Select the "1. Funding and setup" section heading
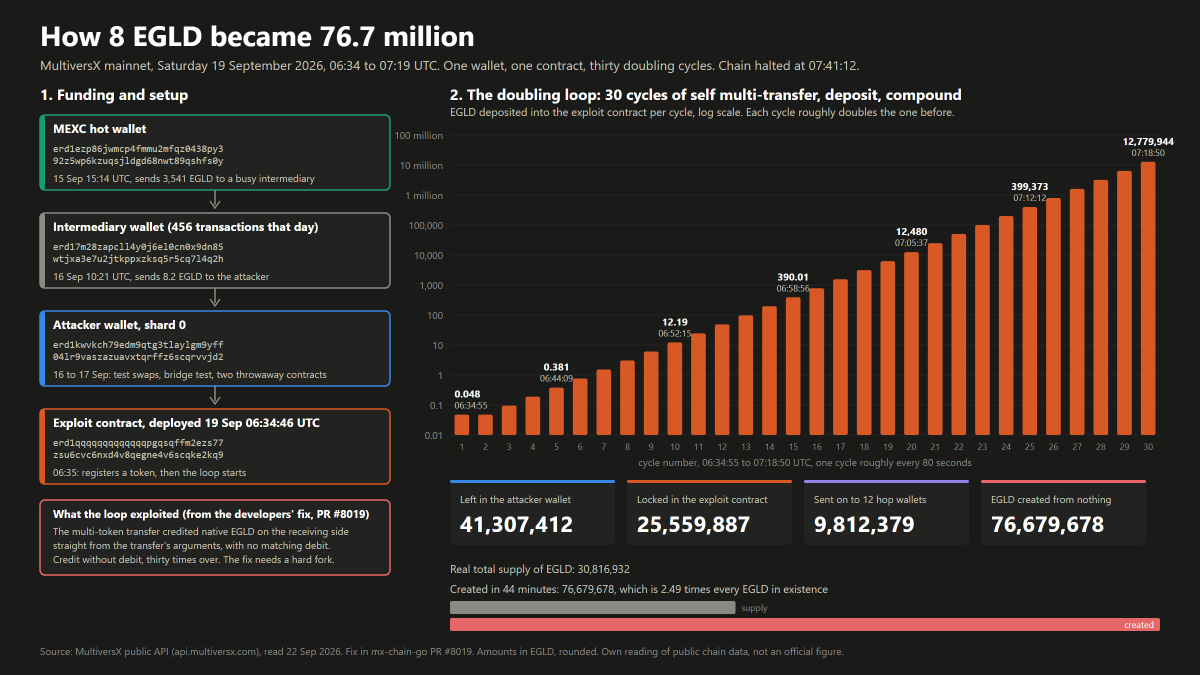The width and height of the screenshot is (1200, 675). [114, 95]
